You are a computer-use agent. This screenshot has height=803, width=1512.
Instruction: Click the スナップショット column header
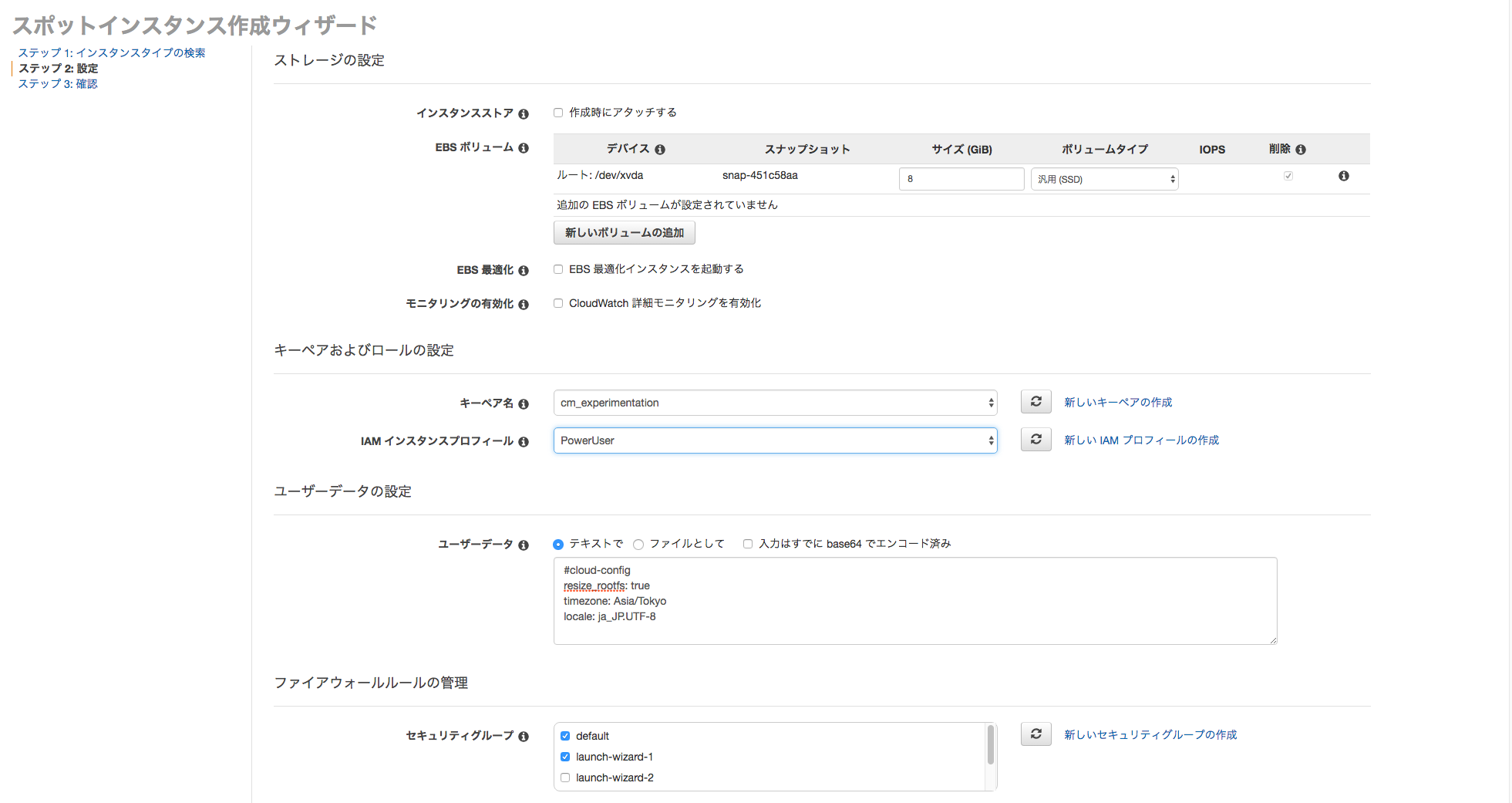(x=807, y=150)
